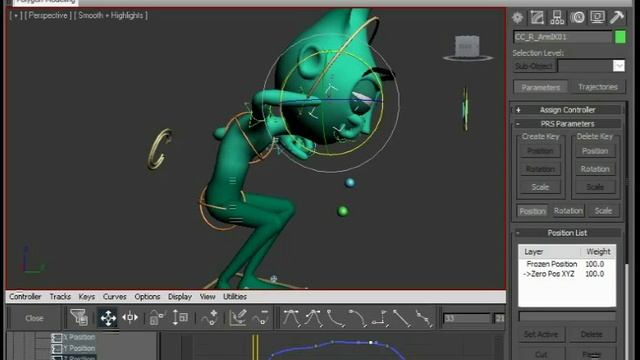Image resolution: width=640 pixels, height=360 pixels.
Task: Open the Utilities hammer panel icon
Action: [x=617, y=18]
